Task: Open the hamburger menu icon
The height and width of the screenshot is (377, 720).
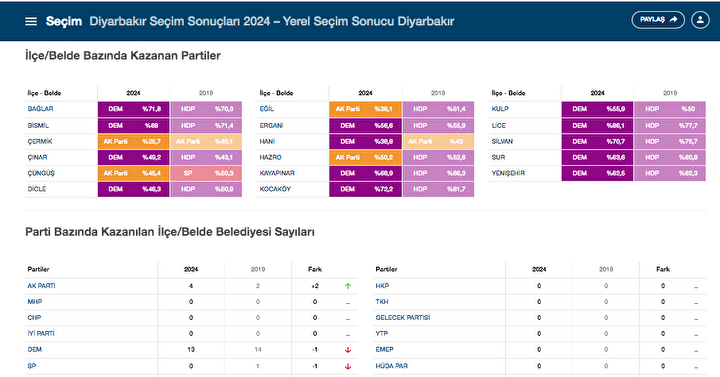Action: coord(31,21)
